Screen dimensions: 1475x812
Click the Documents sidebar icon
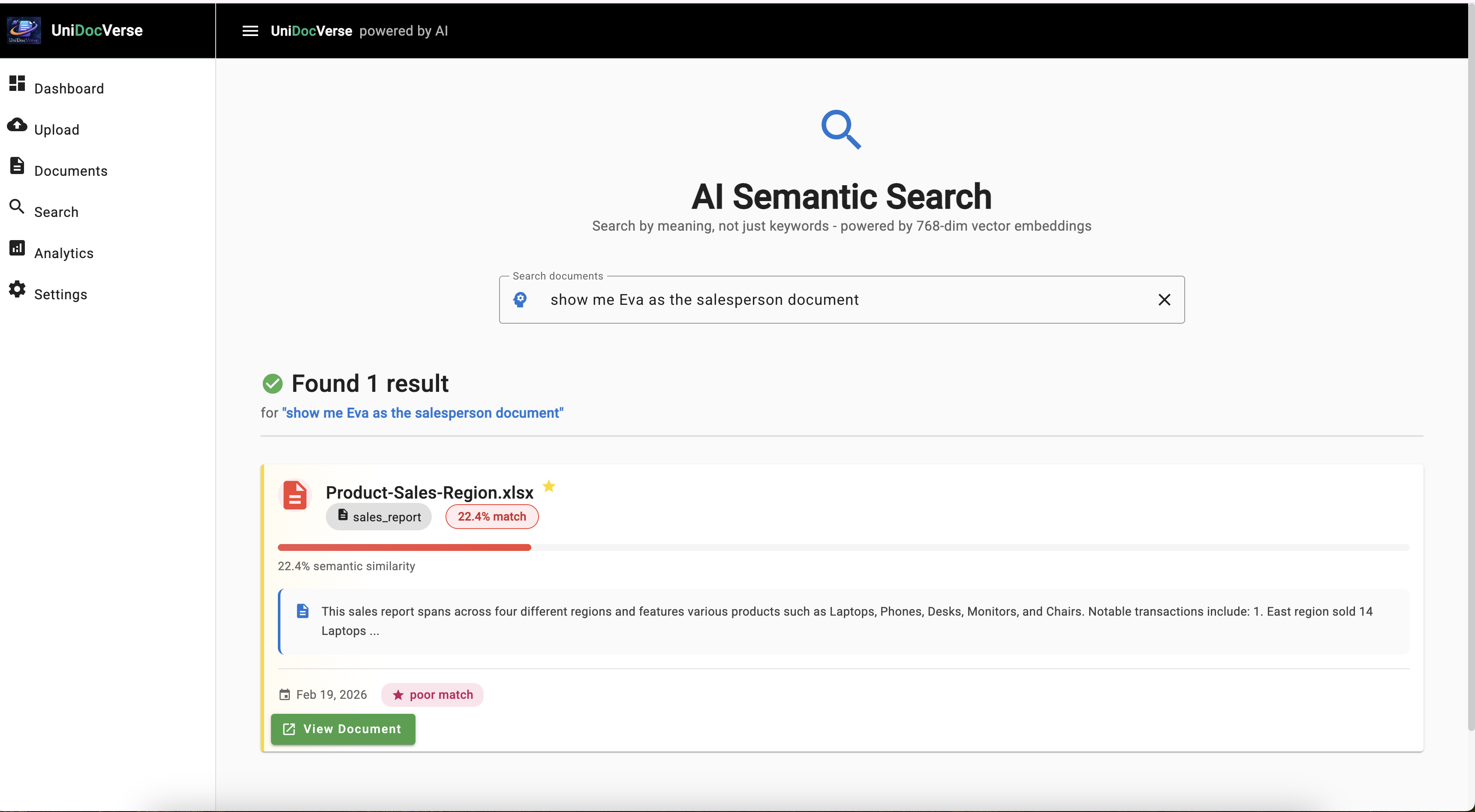coord(17,166)
